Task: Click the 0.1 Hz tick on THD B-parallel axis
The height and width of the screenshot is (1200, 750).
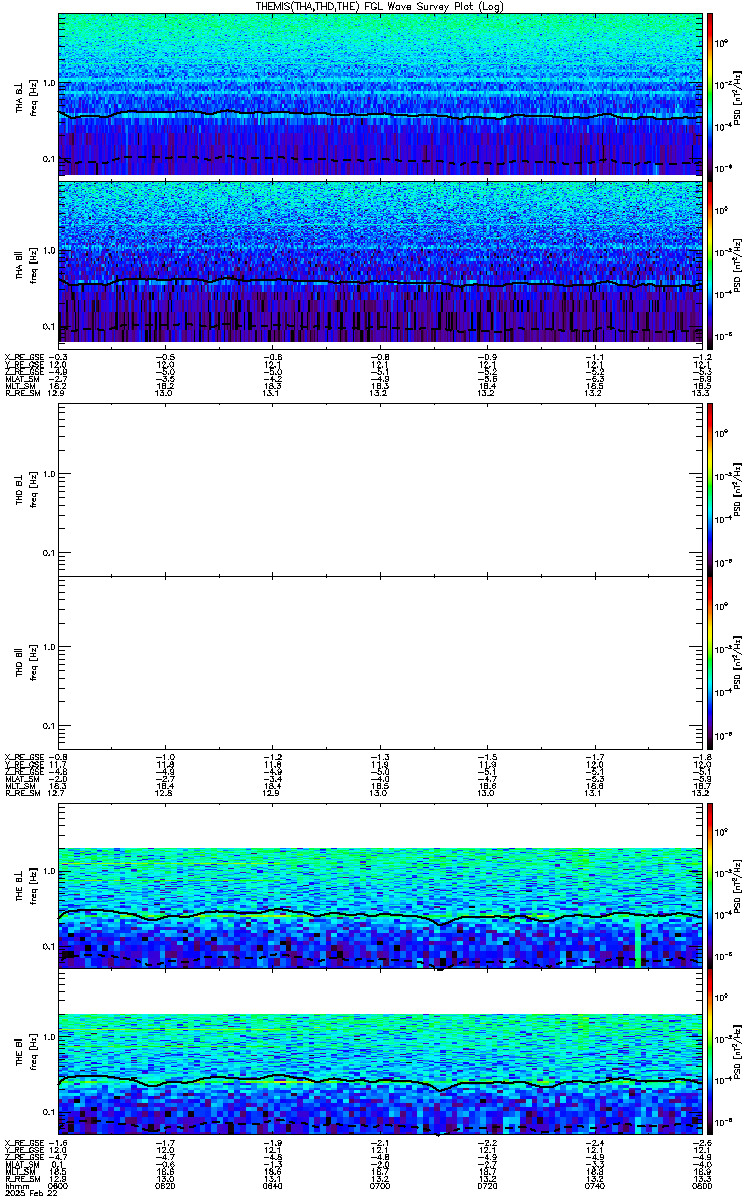Action: [49, 725]
